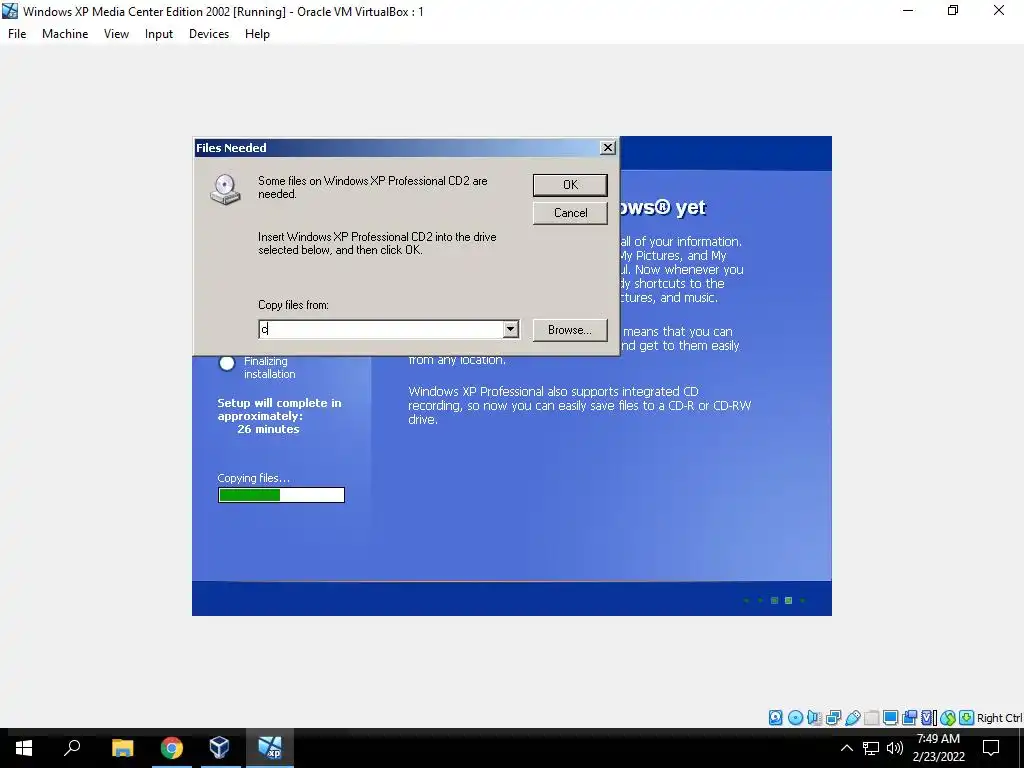Click the recording indicator icon
This screenshot has height=768, width=1024.
tap(909, 718)
